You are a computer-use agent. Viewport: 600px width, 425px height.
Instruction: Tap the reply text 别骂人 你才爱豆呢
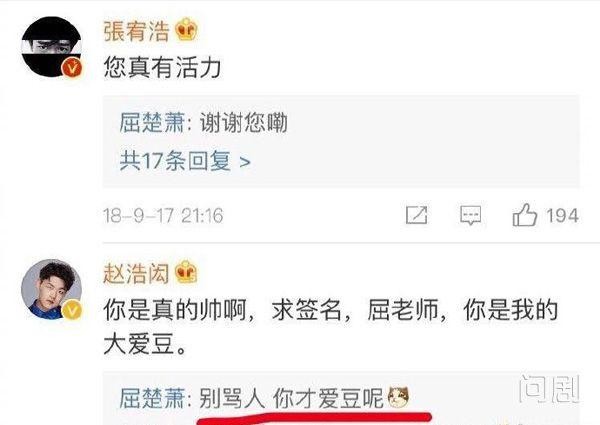tap(291, 398)
